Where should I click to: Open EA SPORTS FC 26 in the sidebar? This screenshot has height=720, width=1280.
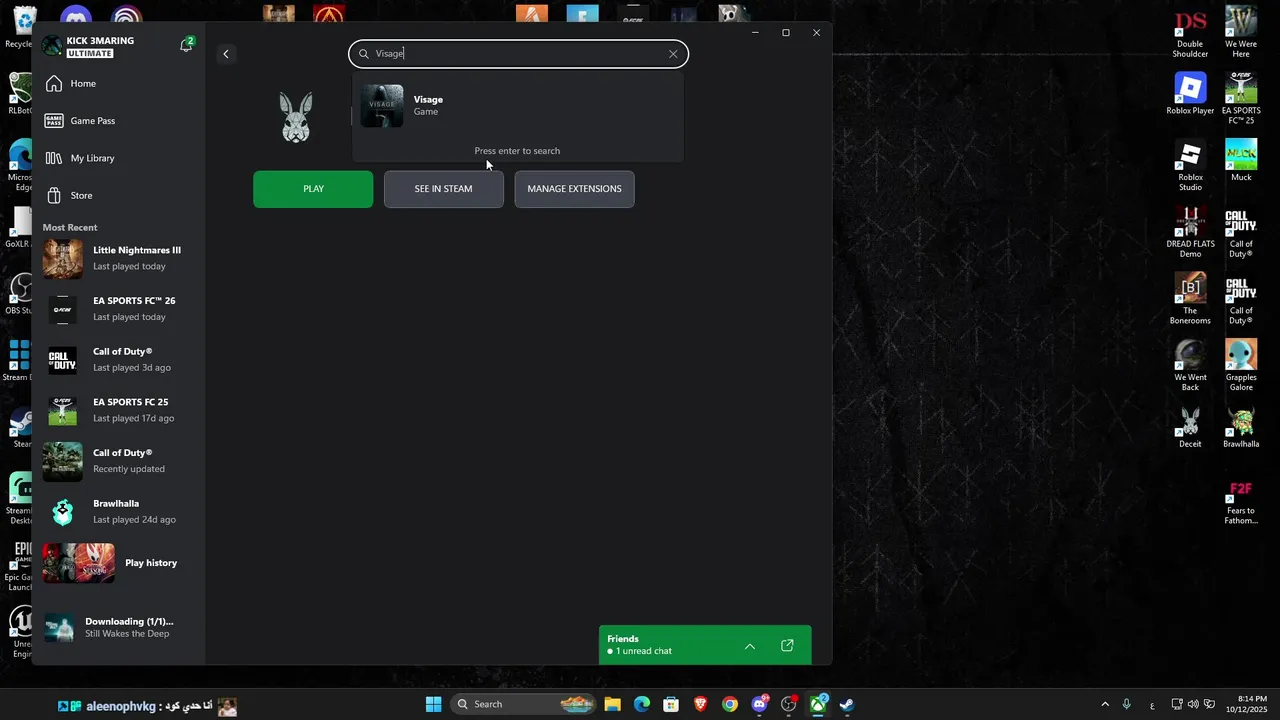click(x=118, y=309)
